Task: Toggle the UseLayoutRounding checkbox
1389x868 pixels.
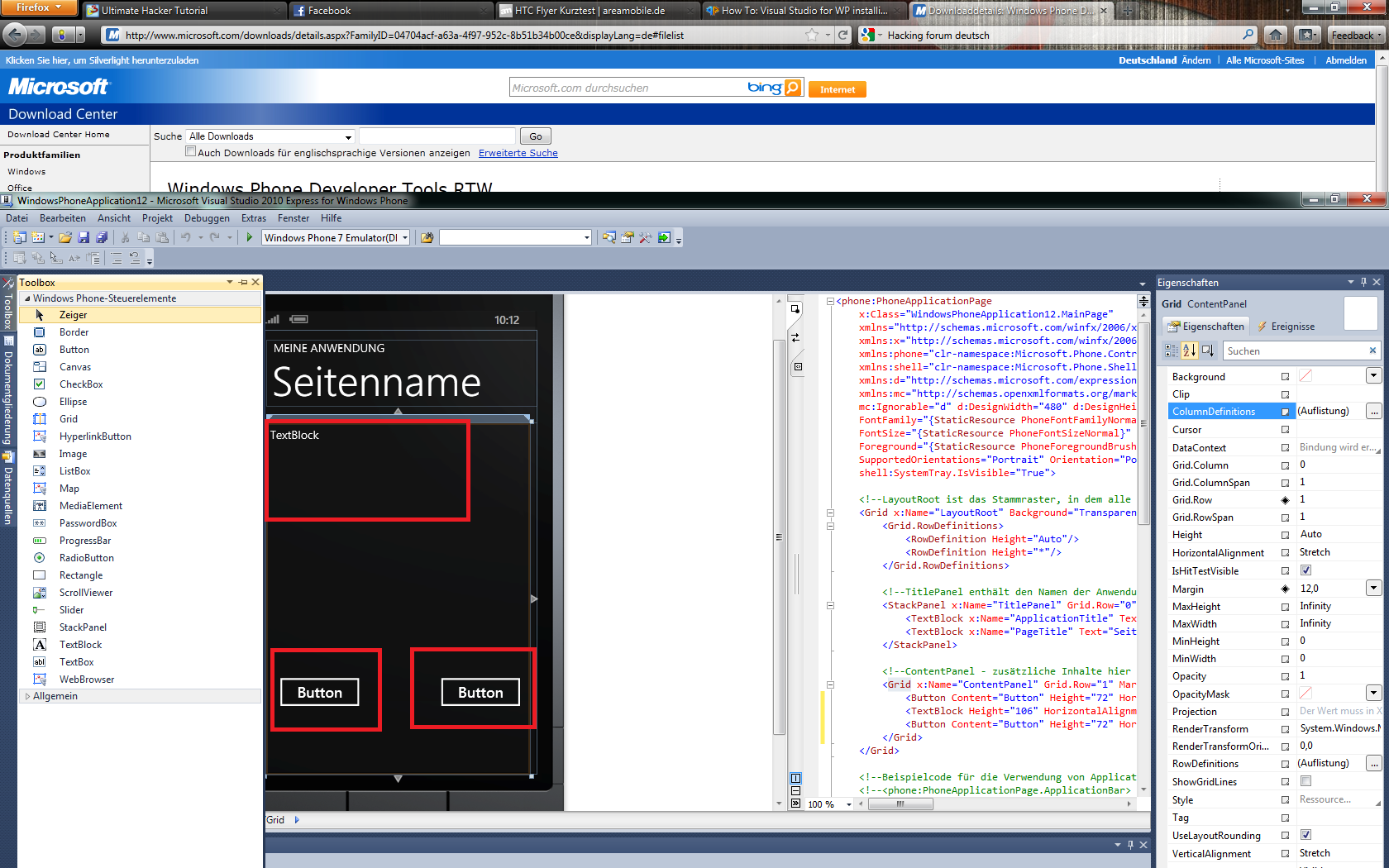Action: click(1305, 835)
